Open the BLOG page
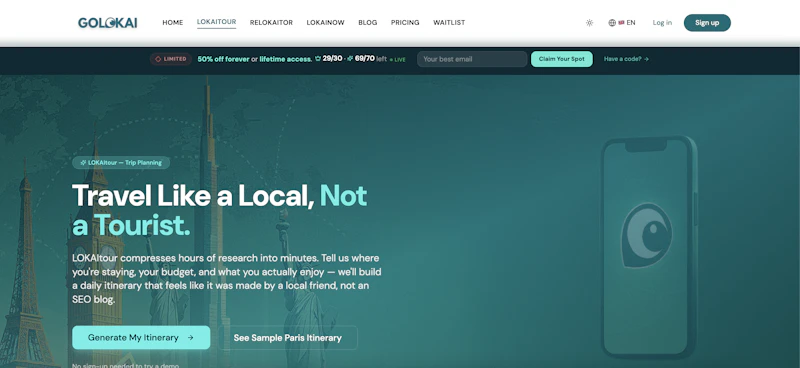The image size is (800, 368). click(367, 22)
